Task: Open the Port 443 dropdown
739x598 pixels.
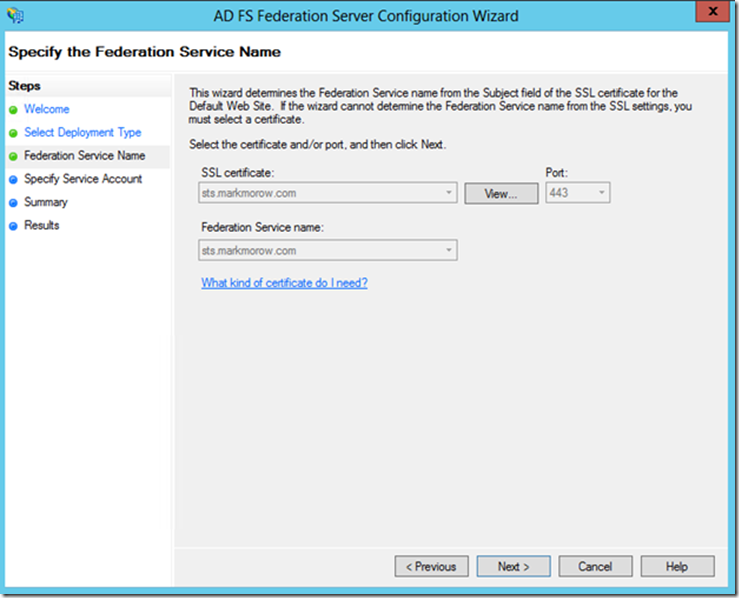Action: point(578,193)
